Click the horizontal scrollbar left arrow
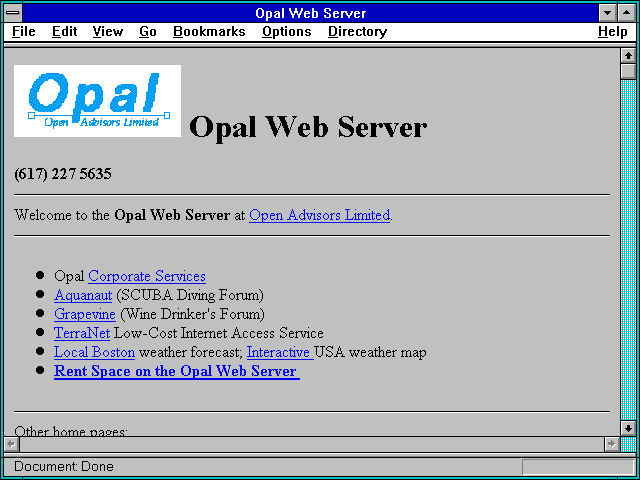Screen dimensions: 640x480 pyautogui.click(x=11, y=444)
